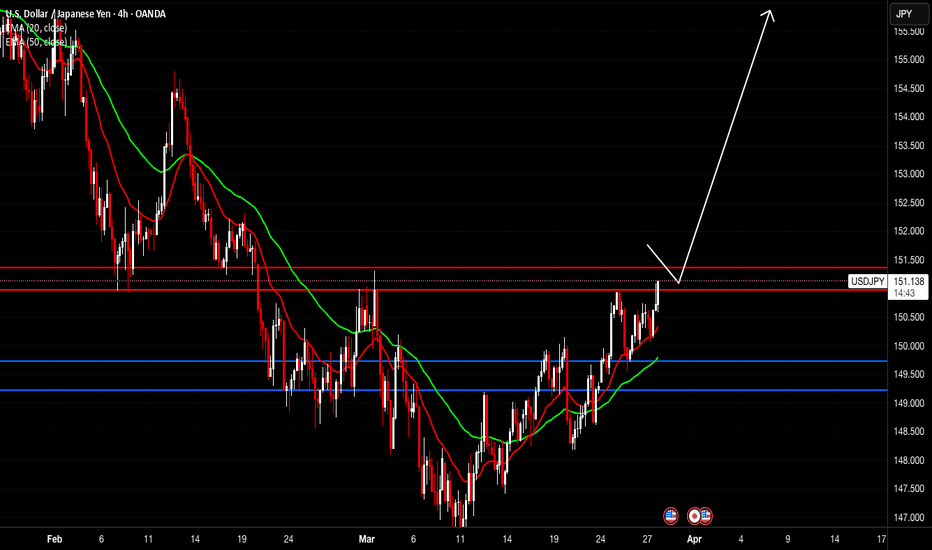Screen dimensions: 932x550
Task: Select the lower red horizontal line near 151.000
Action: (443, 290)
